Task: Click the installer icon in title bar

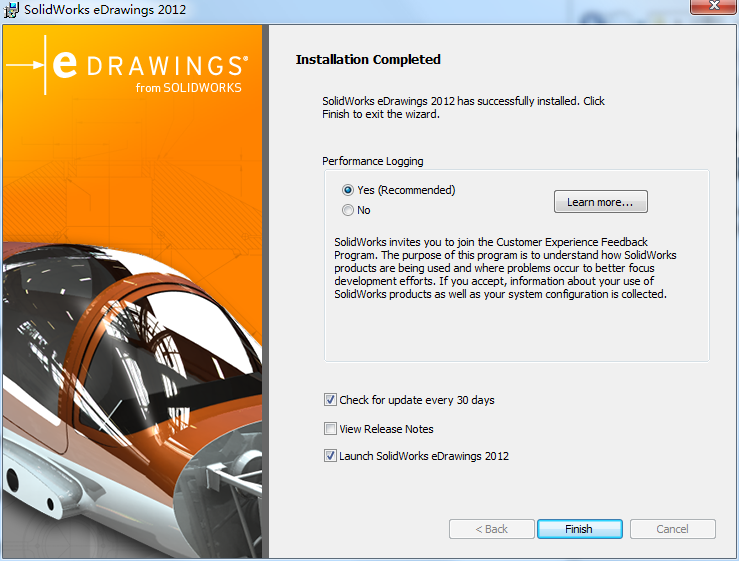Action: [x=12, y=9]
